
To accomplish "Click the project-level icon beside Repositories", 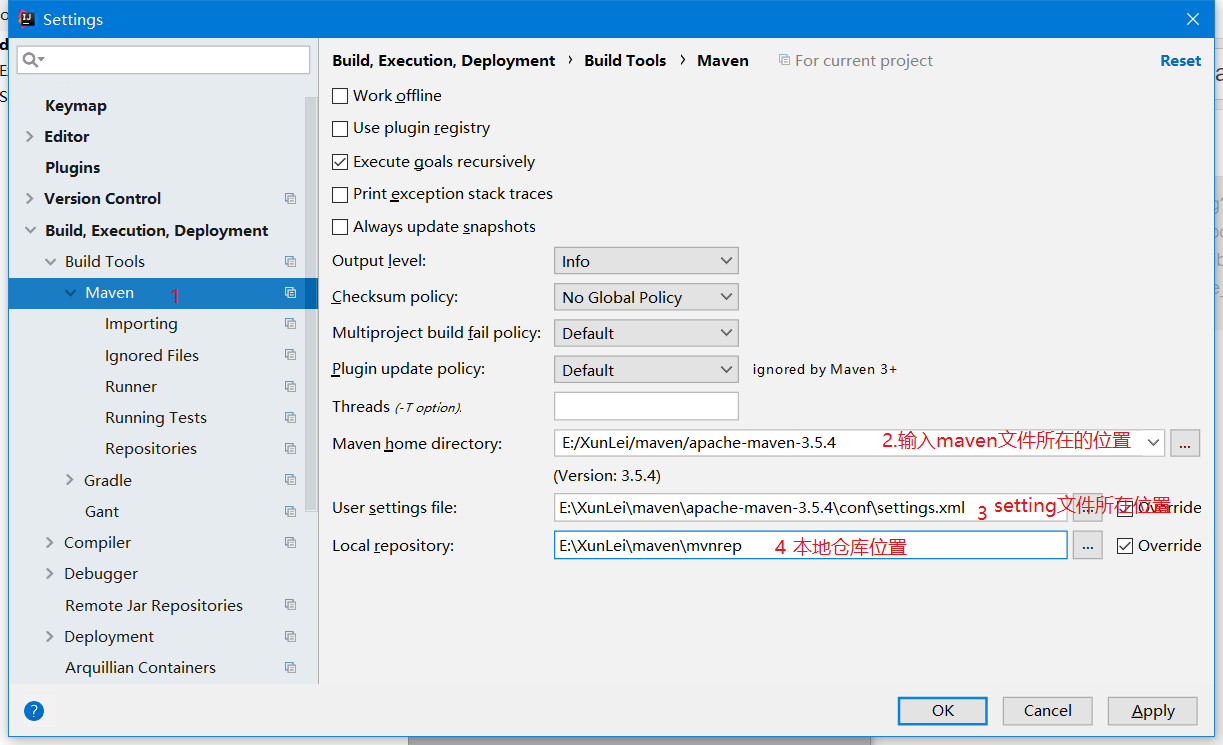I will point(290,448).
